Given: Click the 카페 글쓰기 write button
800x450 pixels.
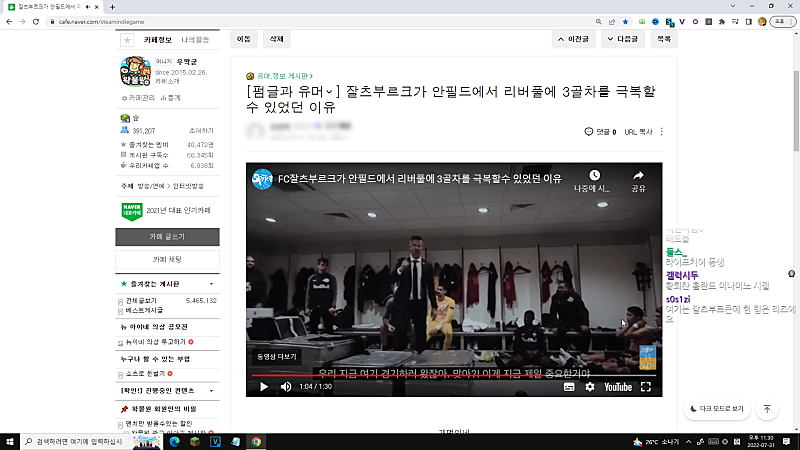Looking at the screenshot, I should click(167, 237).
